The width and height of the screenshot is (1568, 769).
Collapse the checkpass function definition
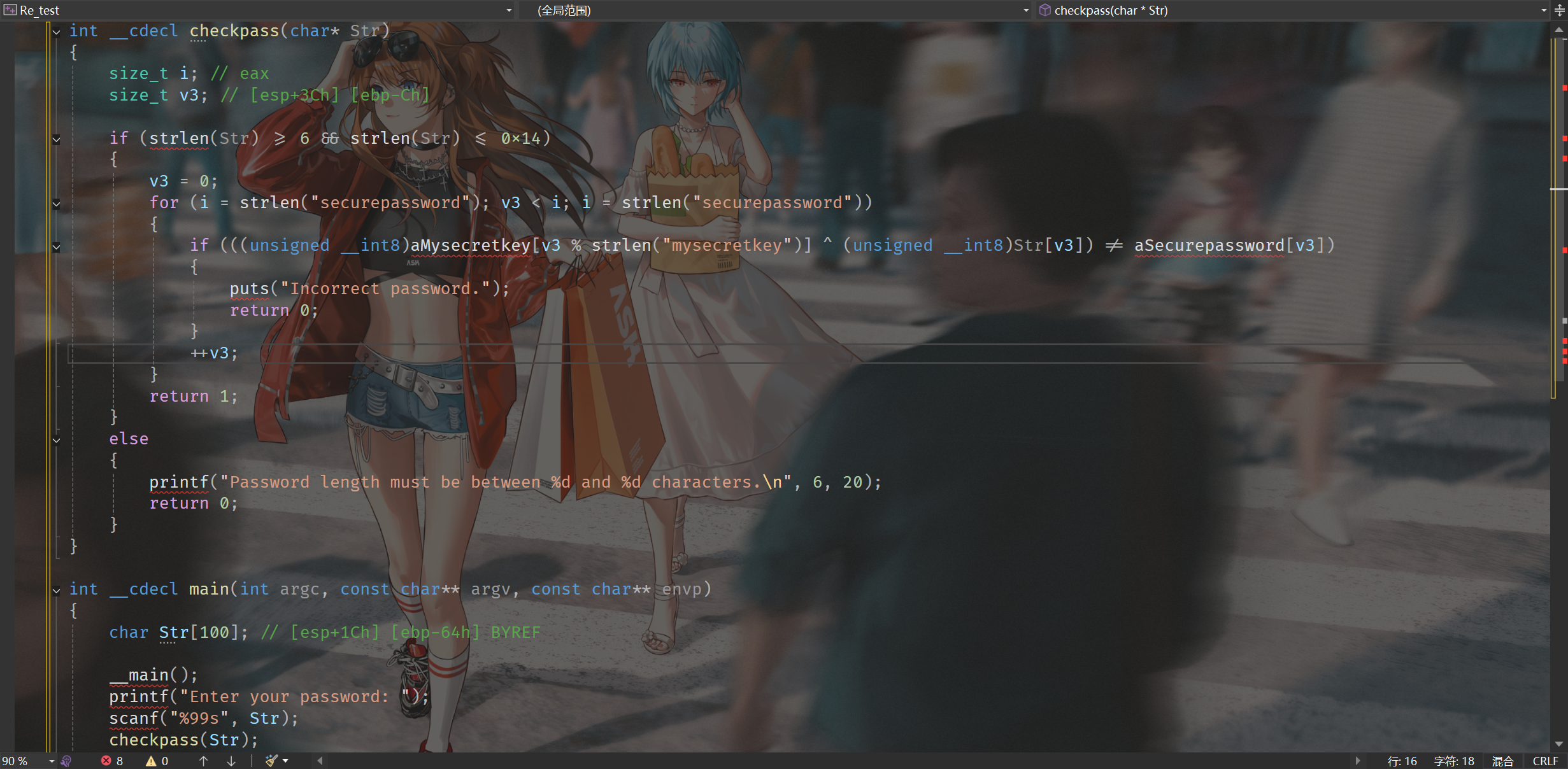point(57,32)
